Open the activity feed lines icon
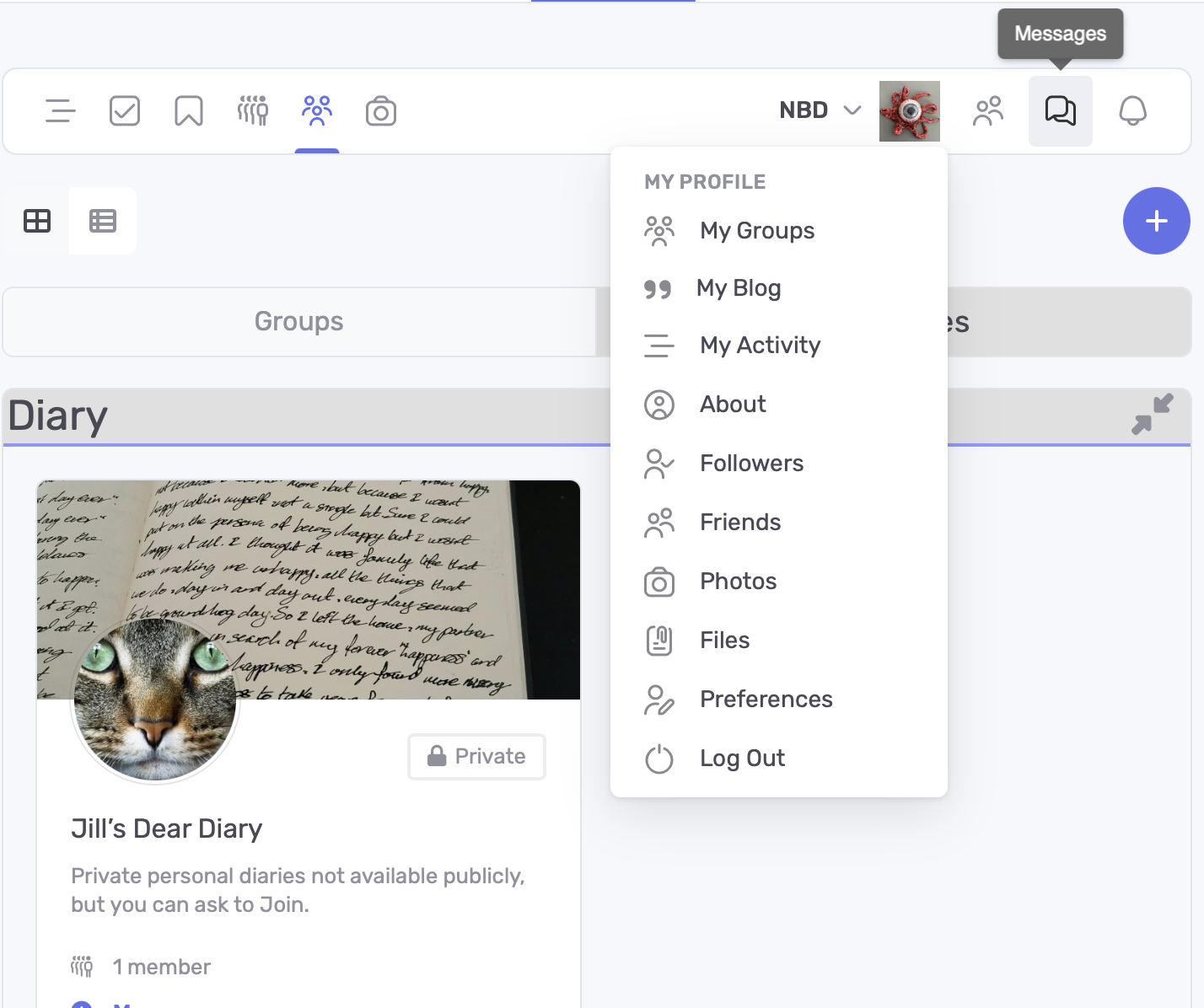 tap(60, 111)
